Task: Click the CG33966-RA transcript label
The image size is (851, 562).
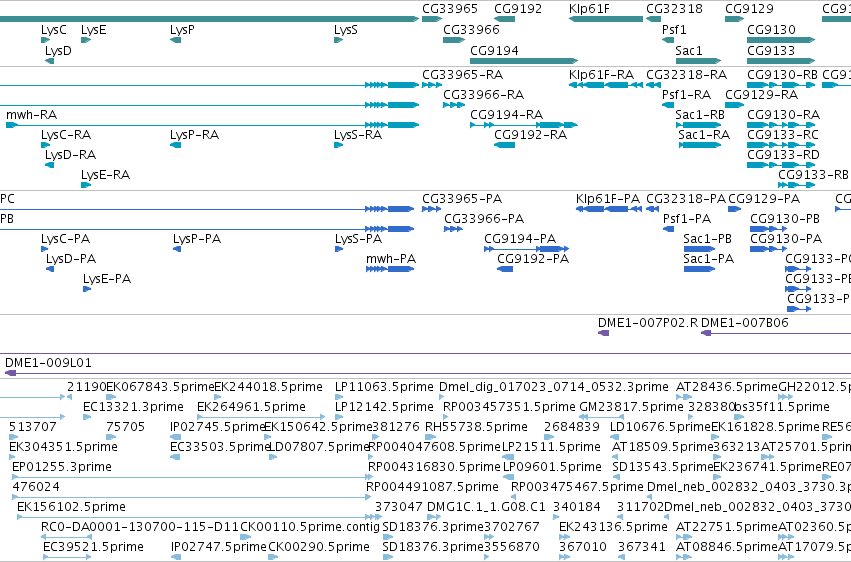Action: click(x=484, y=95)
